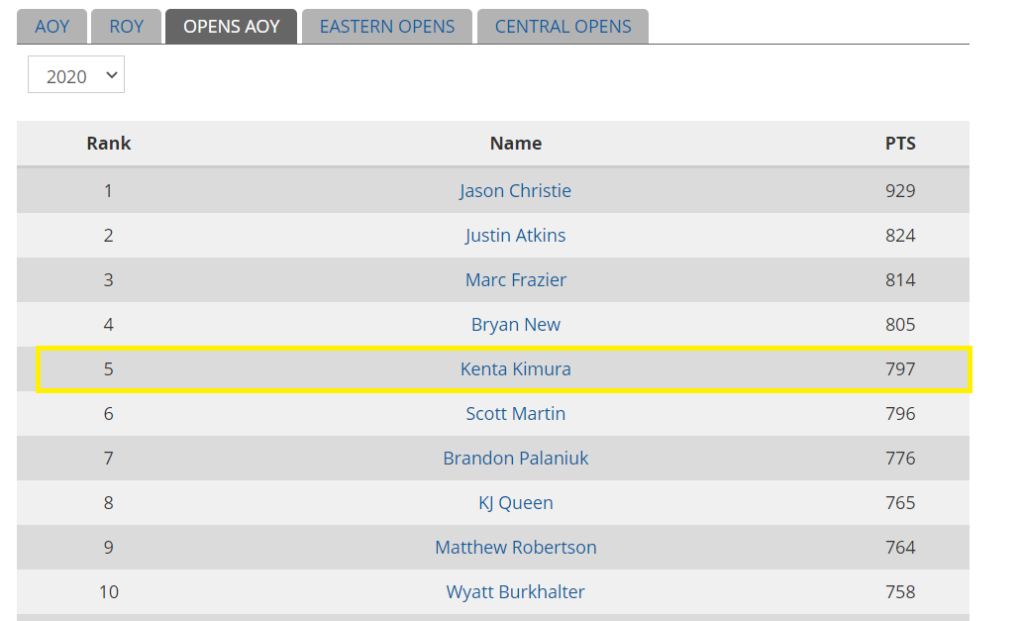The height and width of the screenshot is (621, 1024).
Task: Switch to the EASTERN OPENS tab
Action: tap(387, 27)
